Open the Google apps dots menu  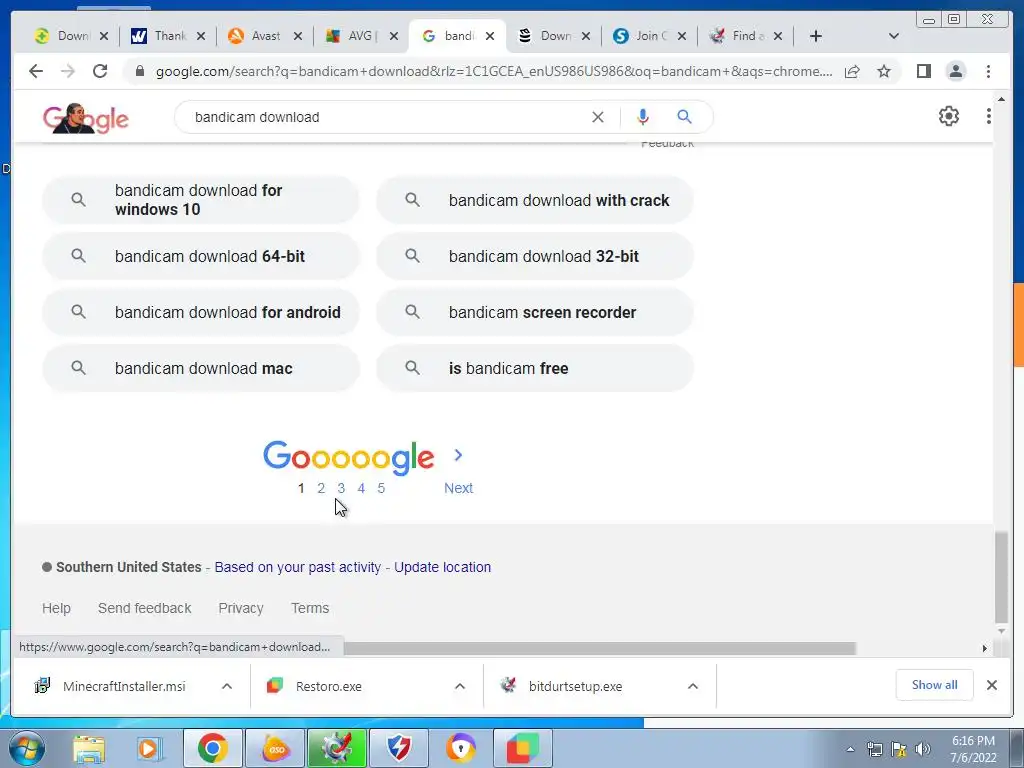(988, 116)
